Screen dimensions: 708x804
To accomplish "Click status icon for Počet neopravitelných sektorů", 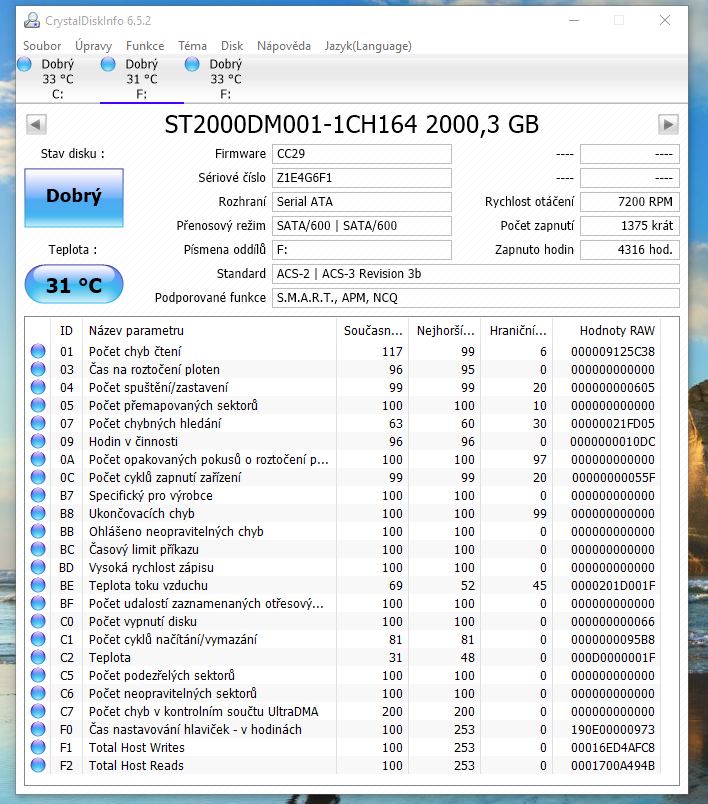I will [x=38, y=693].
